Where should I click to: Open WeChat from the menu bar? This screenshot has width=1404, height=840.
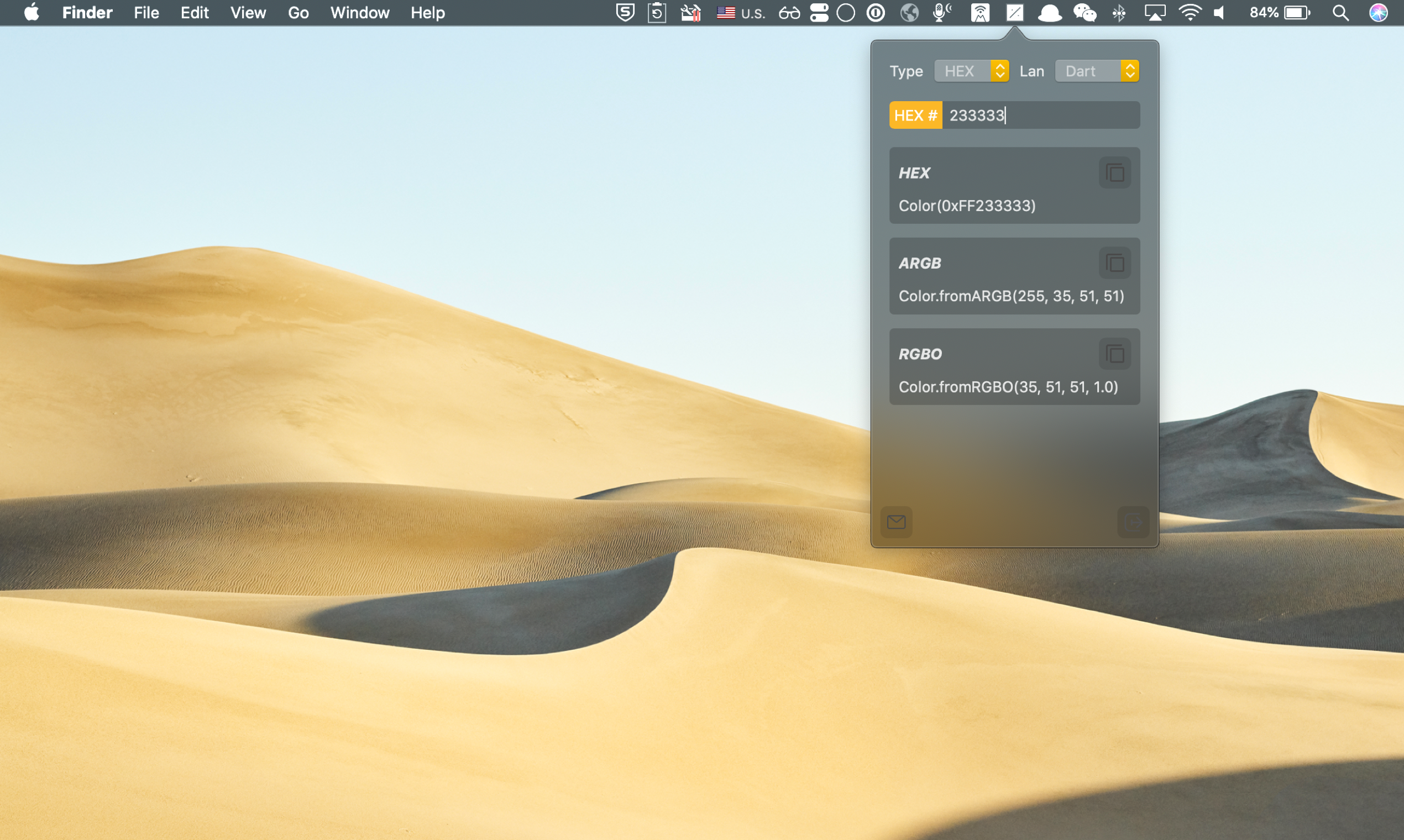pos(1085,13)
